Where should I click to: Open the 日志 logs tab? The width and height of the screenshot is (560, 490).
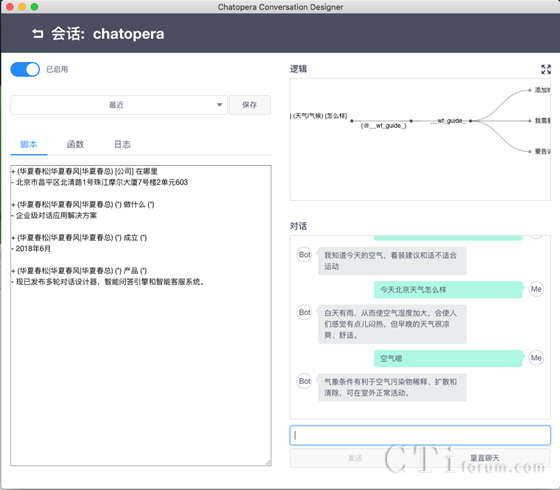click(122, 144)
